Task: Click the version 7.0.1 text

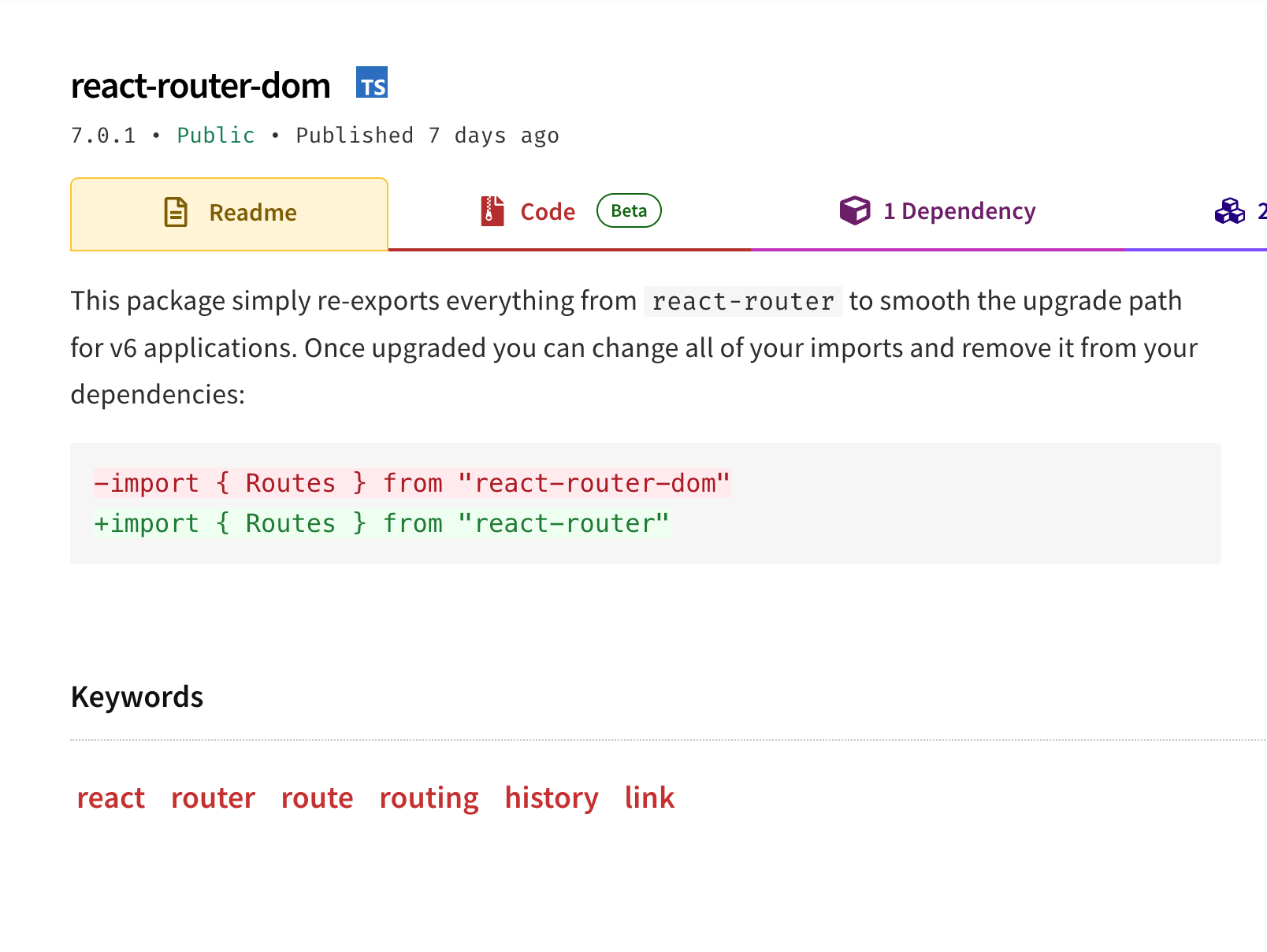Action: point(103,136)
